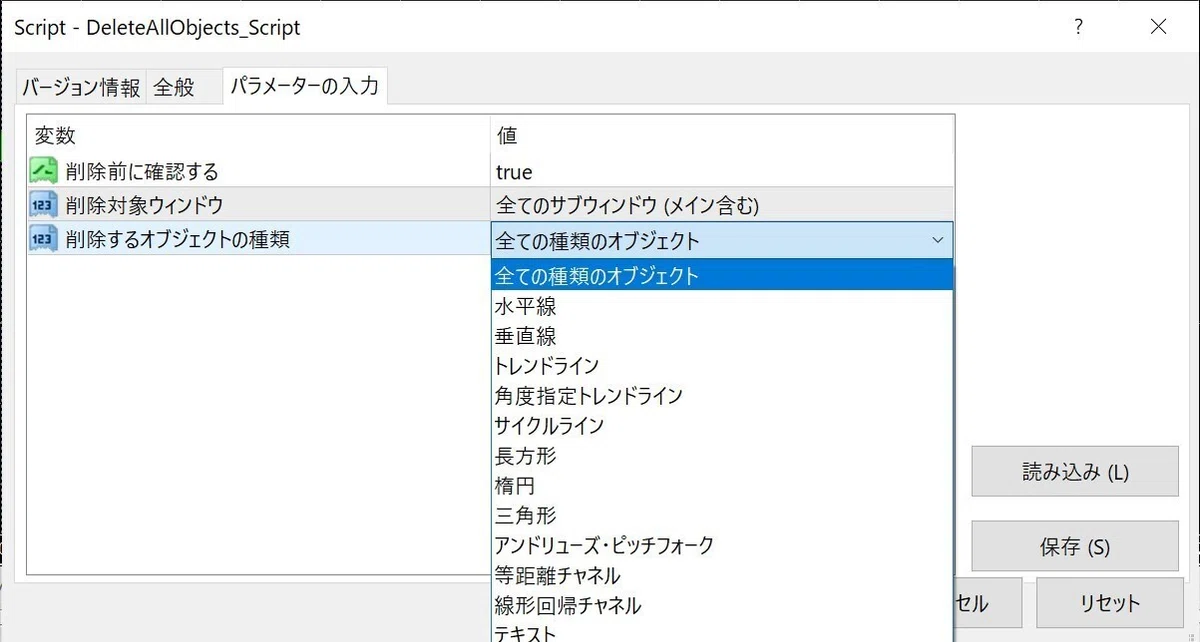Select 角度指定トレンドライン option
Screen dimensions: 1200x642
(722, 395)
